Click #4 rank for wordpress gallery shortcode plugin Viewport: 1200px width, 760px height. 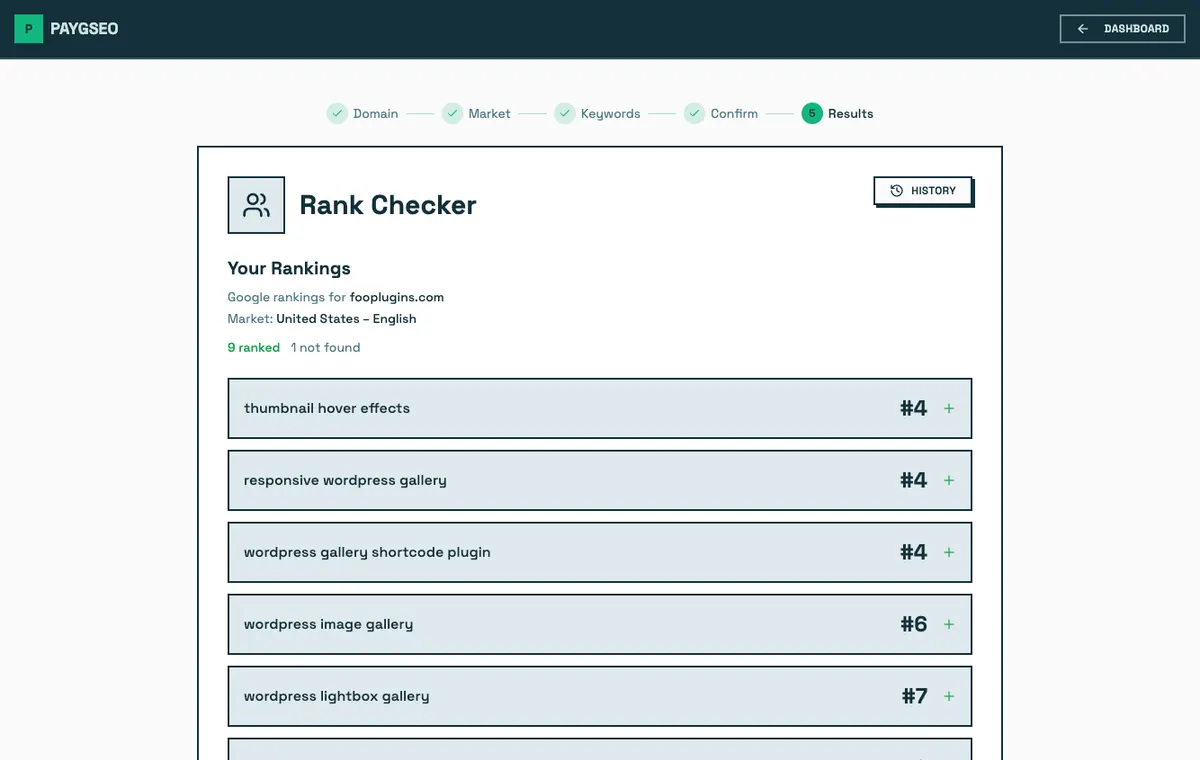[x=914, y=552]
